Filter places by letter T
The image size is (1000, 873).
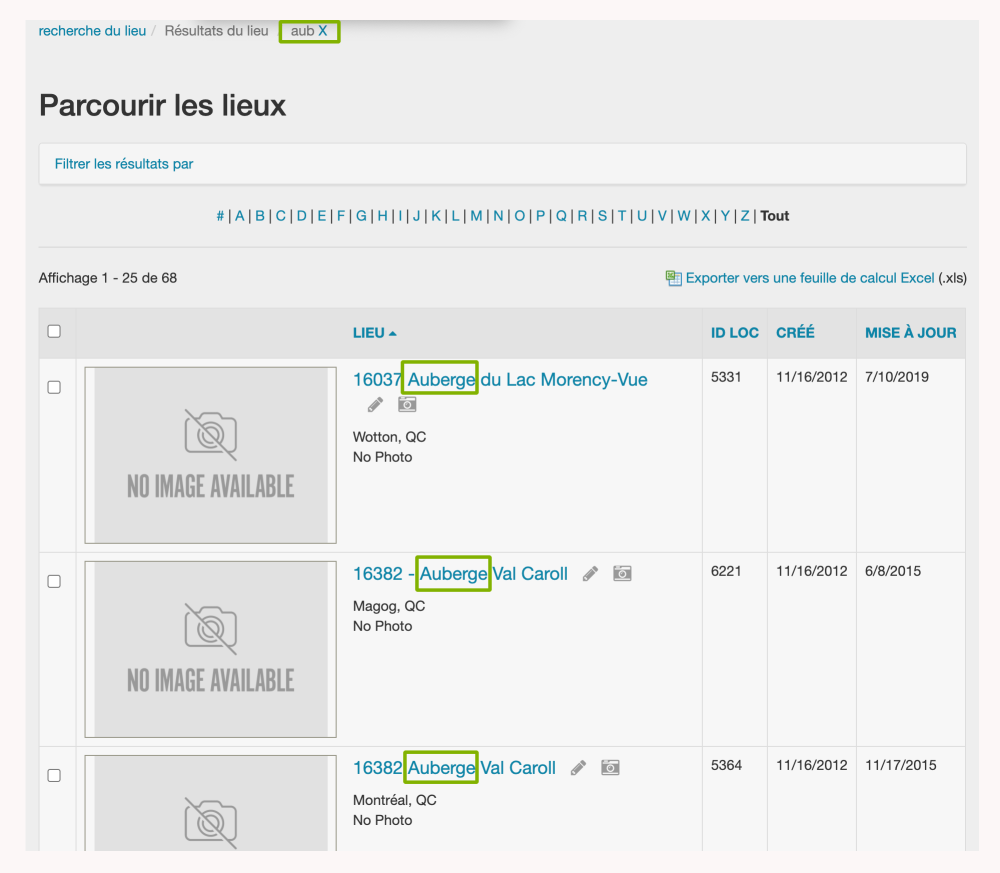tap(622, 216)
